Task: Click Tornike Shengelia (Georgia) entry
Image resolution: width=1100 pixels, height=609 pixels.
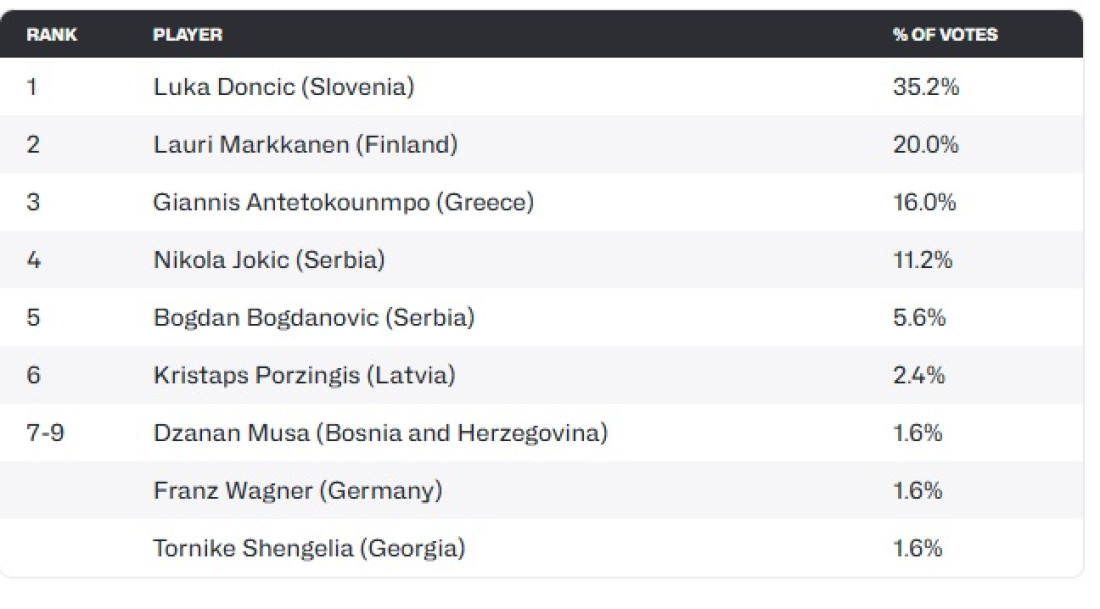Action: coord(309,548)
